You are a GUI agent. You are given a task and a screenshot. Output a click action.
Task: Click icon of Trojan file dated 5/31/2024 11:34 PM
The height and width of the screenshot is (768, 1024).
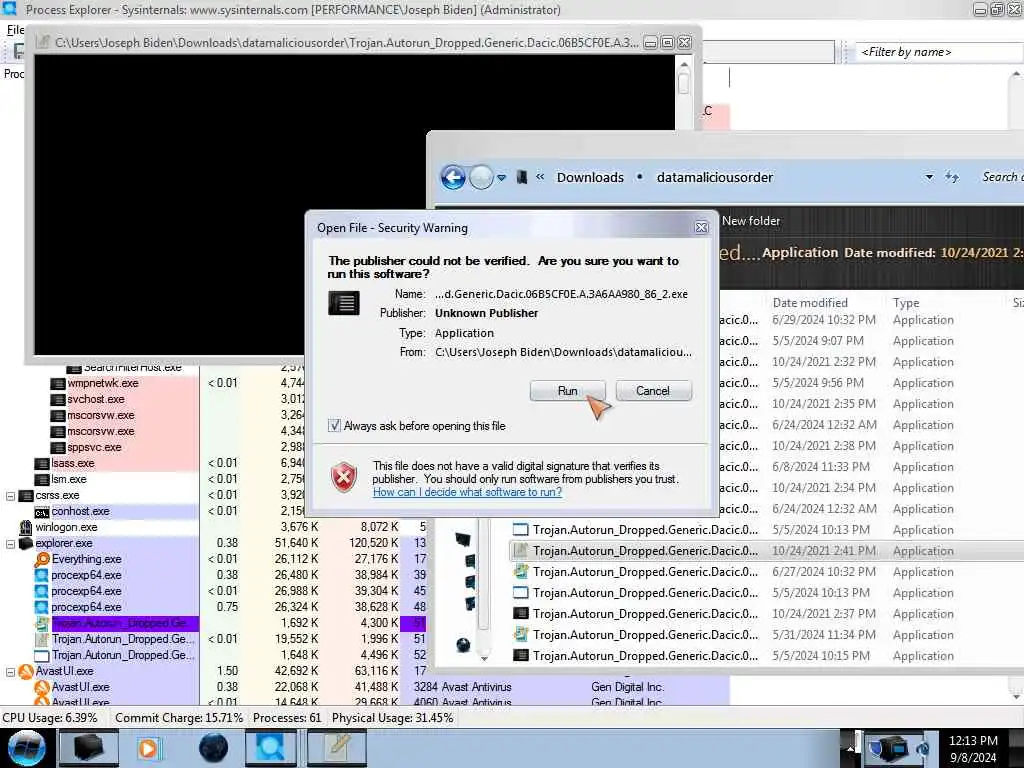pos(520,635)
